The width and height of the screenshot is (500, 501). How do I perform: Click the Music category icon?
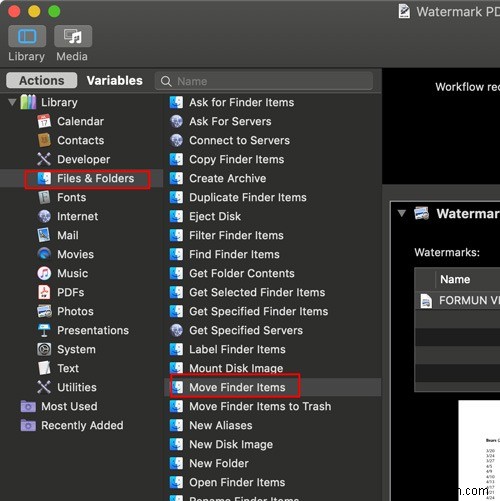44,273
